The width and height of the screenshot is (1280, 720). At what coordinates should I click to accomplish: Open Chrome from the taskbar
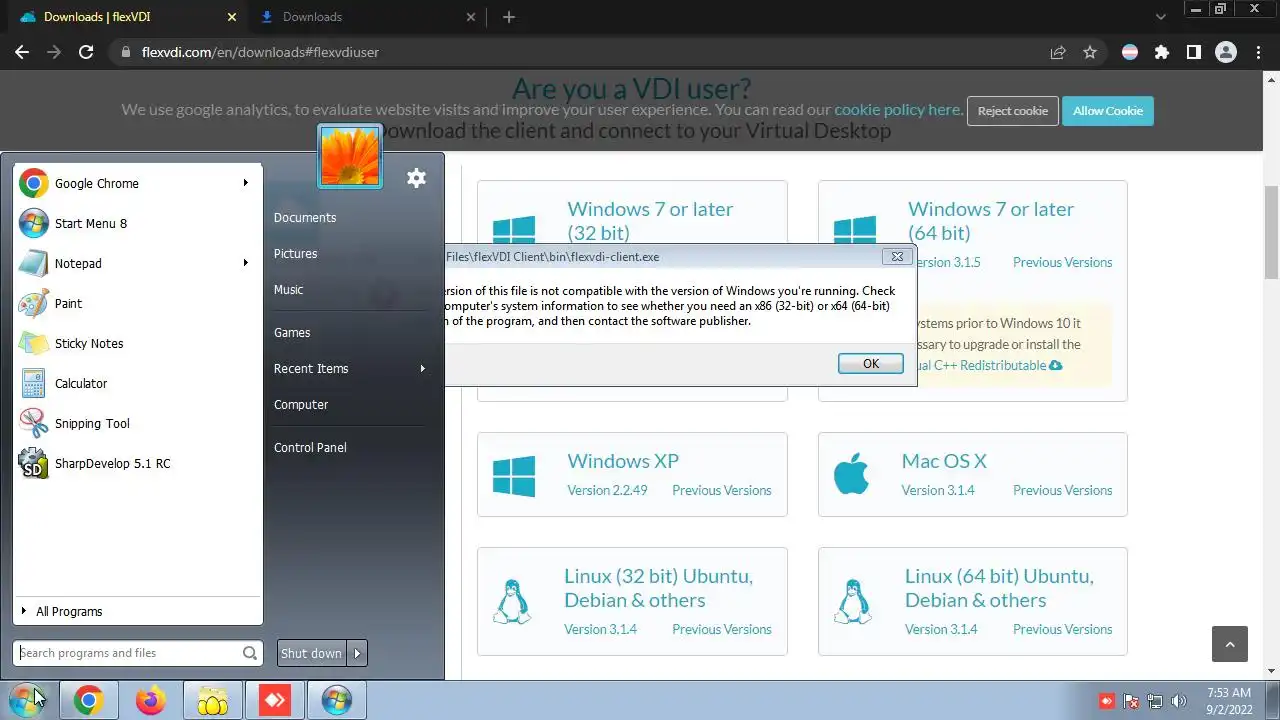click(88, 701)
